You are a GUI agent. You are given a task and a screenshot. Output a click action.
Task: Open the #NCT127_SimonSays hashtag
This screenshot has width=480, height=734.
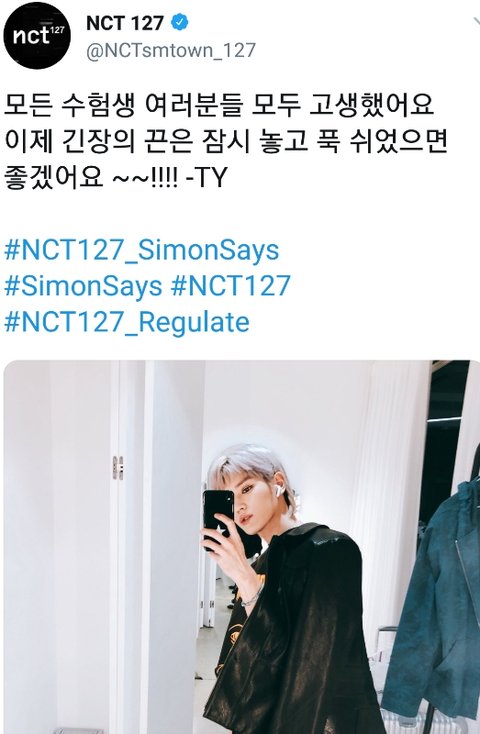coord(141,250)
